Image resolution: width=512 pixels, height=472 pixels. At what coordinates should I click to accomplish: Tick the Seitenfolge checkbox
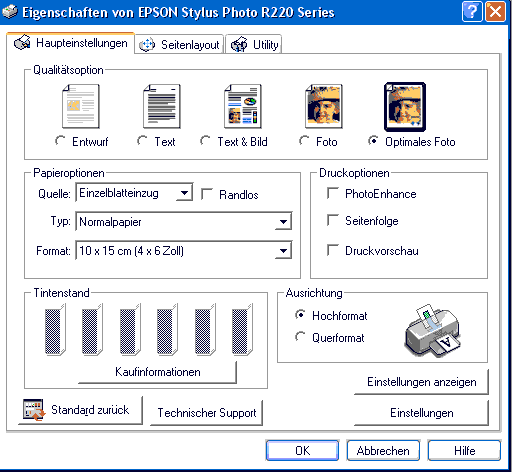[x=333, y=220]
